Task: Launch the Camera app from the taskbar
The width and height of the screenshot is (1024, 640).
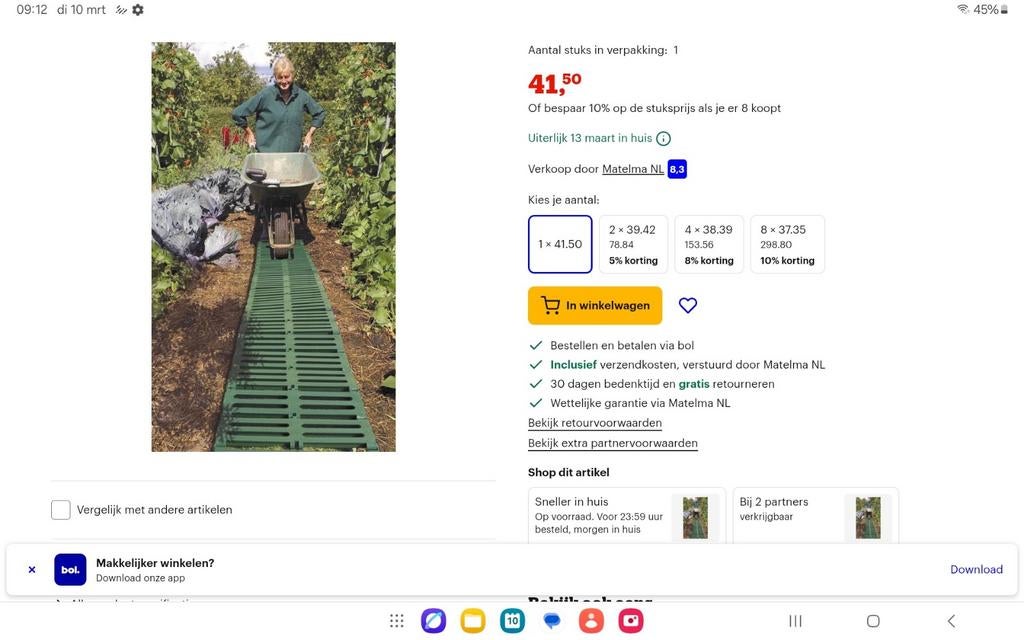Action: pos(631,620)
